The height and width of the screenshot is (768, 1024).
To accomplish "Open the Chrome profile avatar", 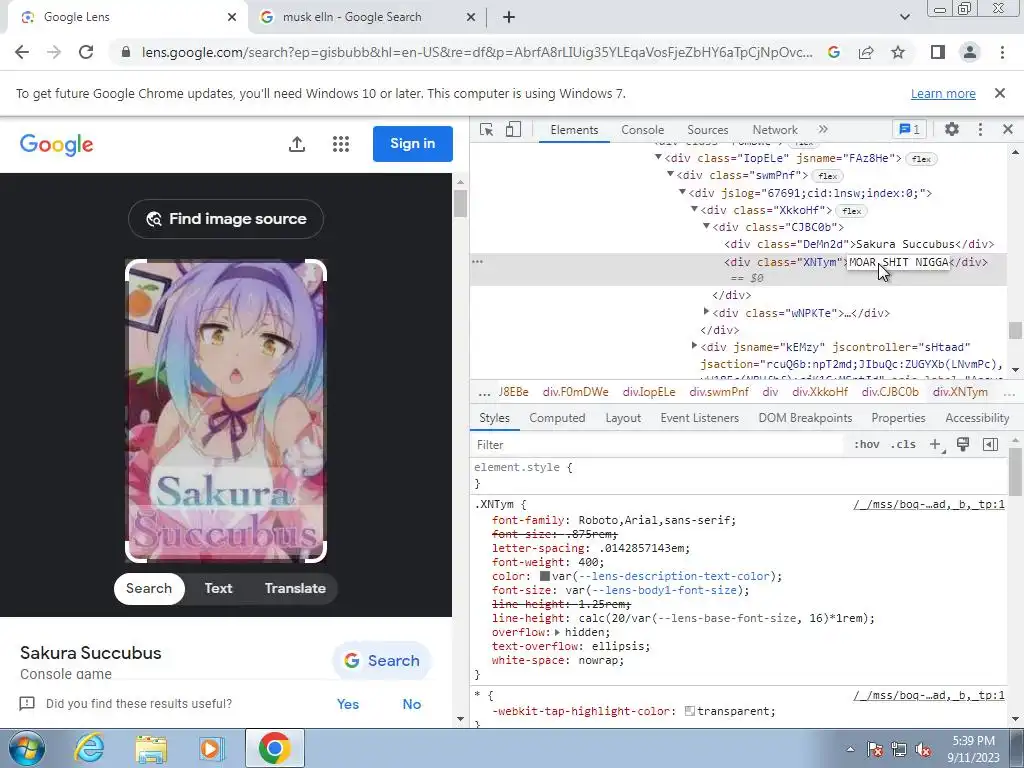I will tap(970, 52).
